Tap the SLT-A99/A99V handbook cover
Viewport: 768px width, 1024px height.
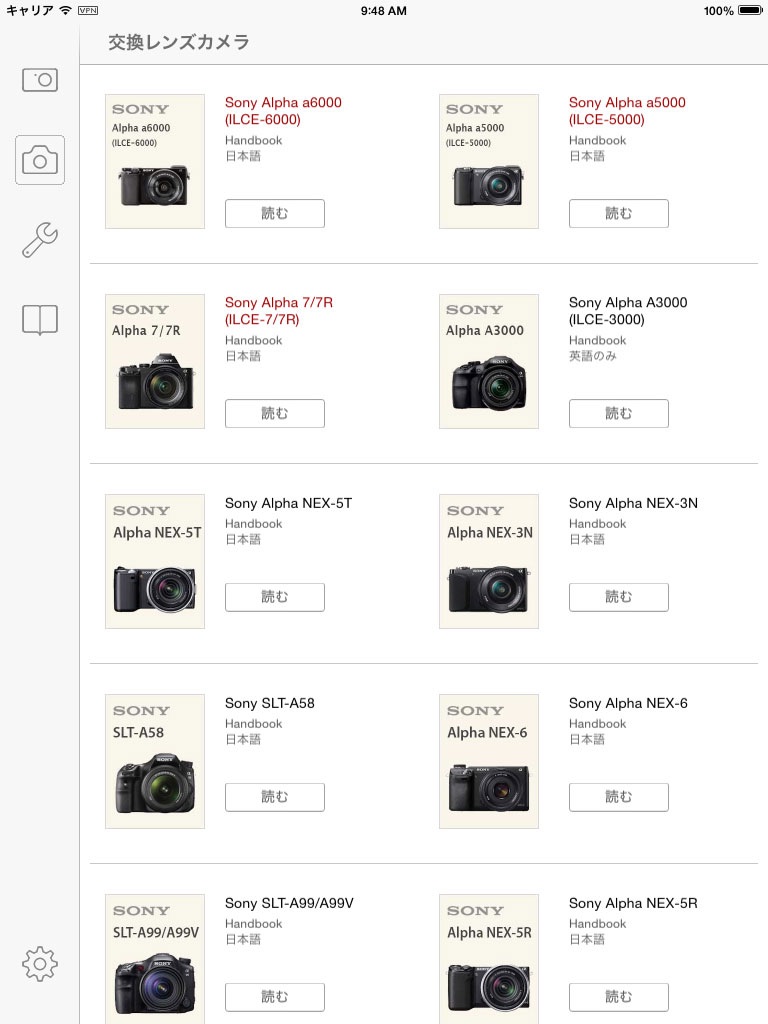155,958
